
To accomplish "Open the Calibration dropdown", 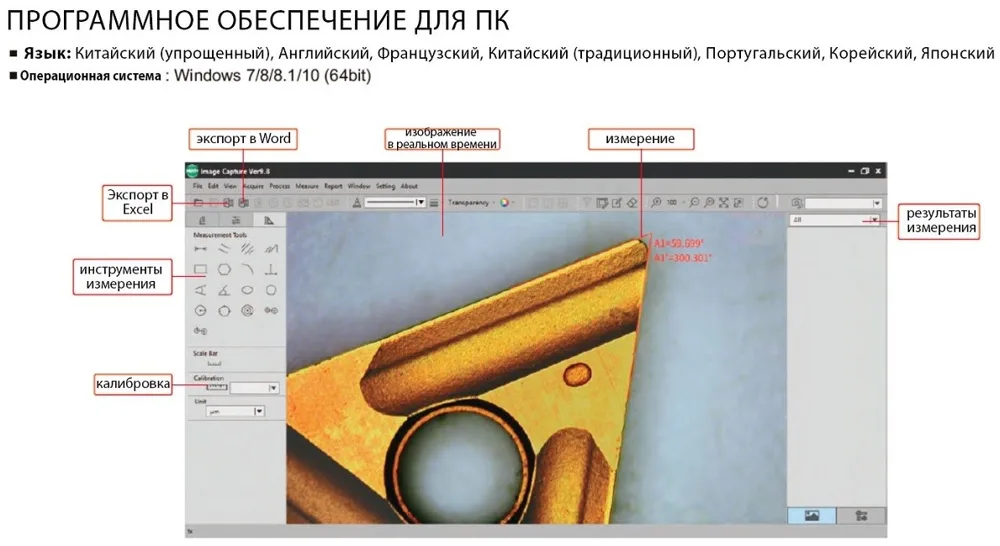I will coord(254,388).
